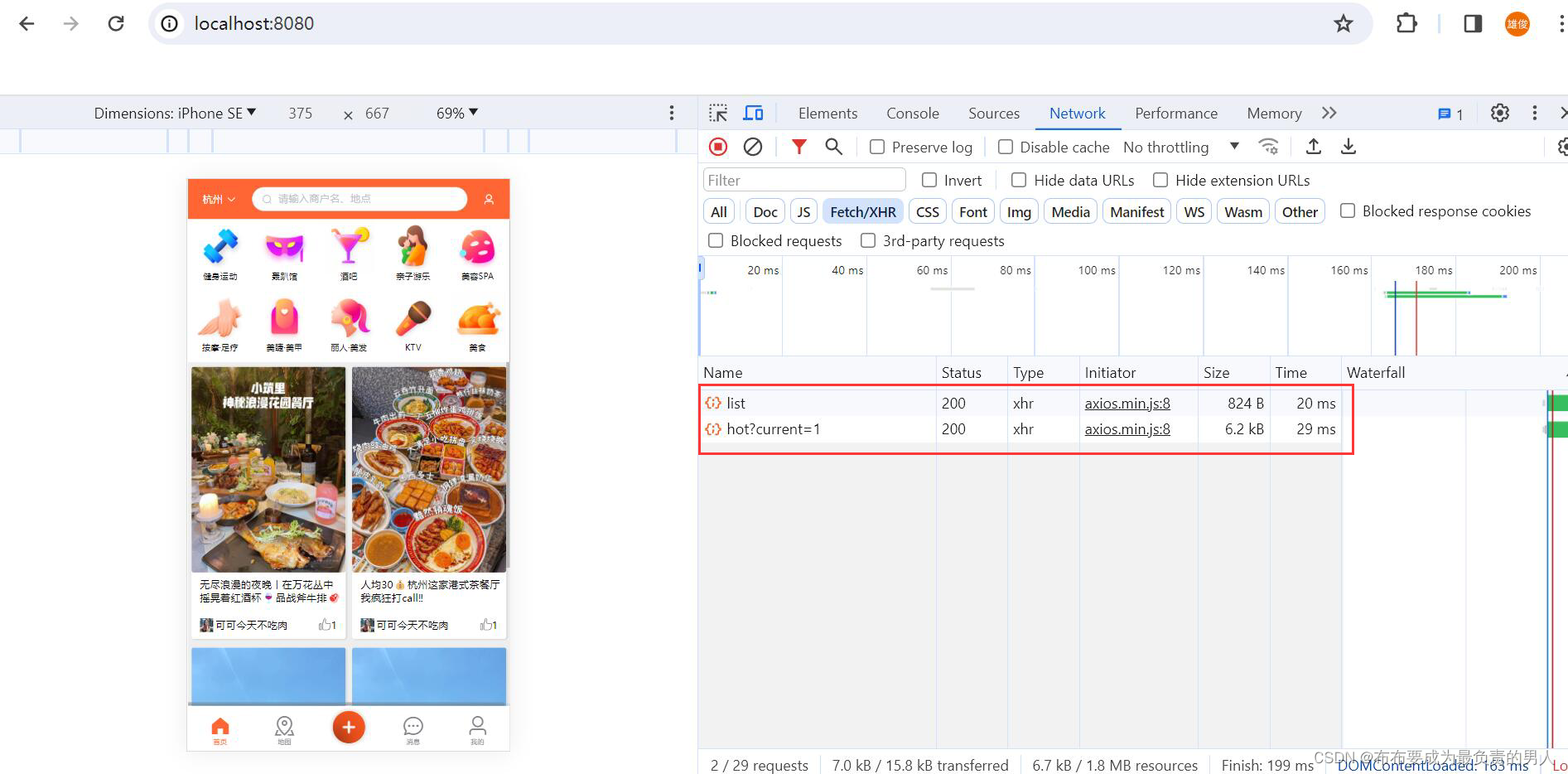Toggle the network filter funnel icon
This screenshot has height=774, width=1568.
[798, 147]
